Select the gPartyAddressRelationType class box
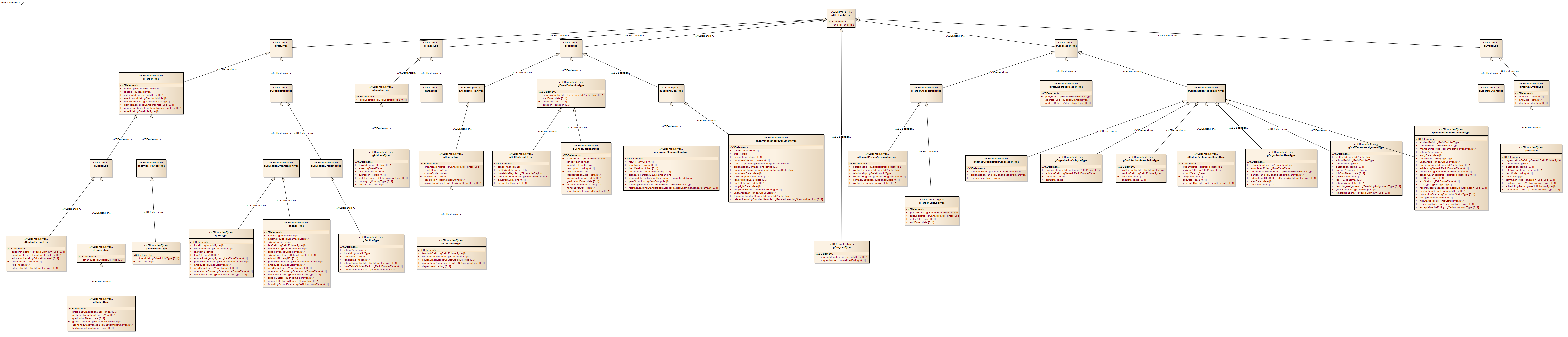Viewport: 1568px width, 337px height. 1066,93
